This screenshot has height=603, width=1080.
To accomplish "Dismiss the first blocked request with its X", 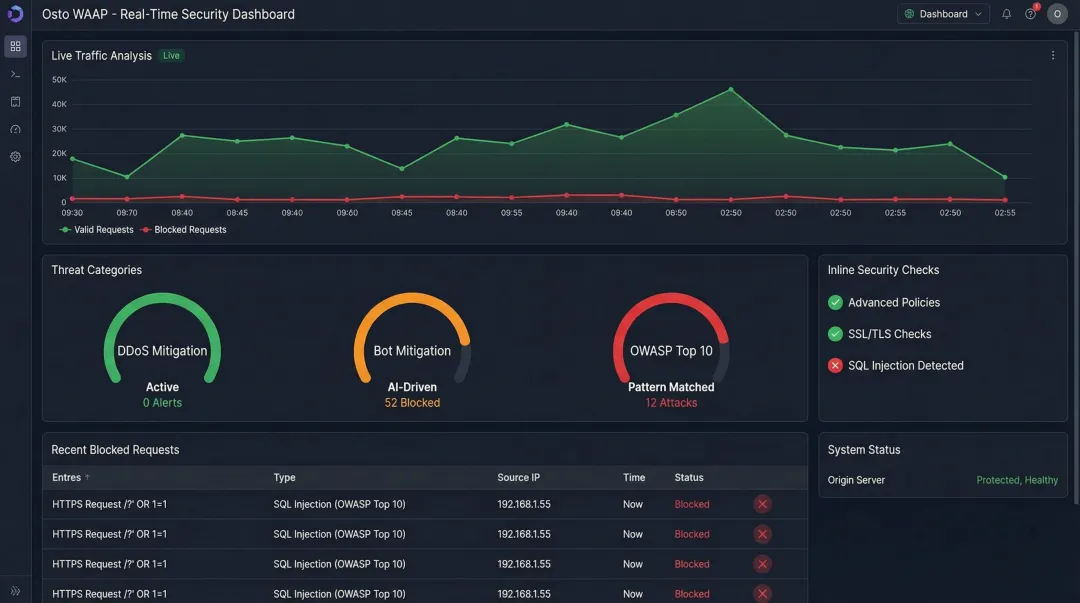I will [762, 504].
